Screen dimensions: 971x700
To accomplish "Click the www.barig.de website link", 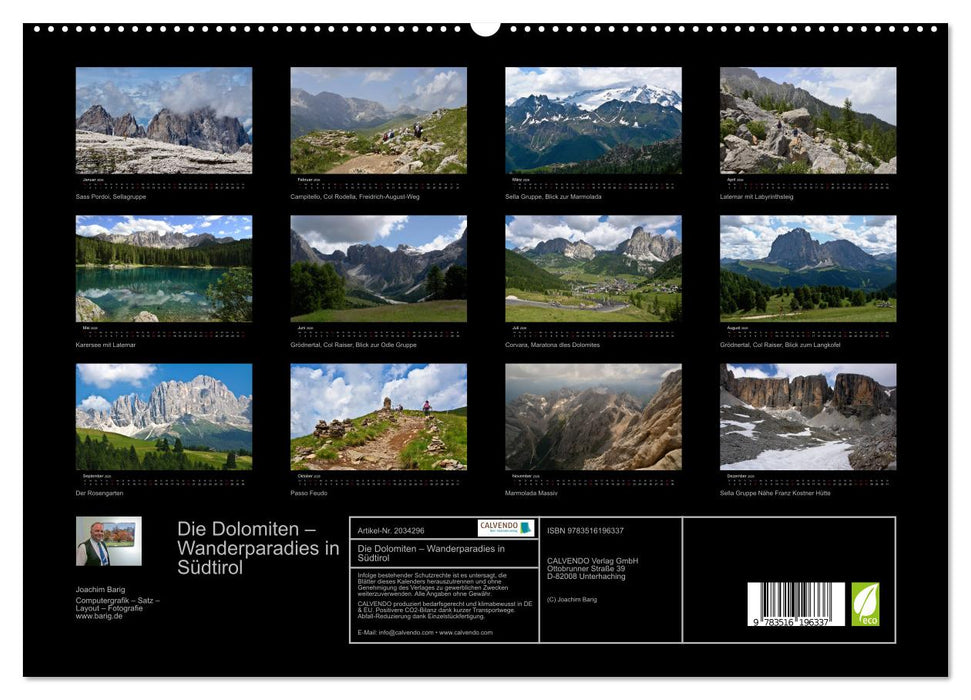I will (99, 616).
